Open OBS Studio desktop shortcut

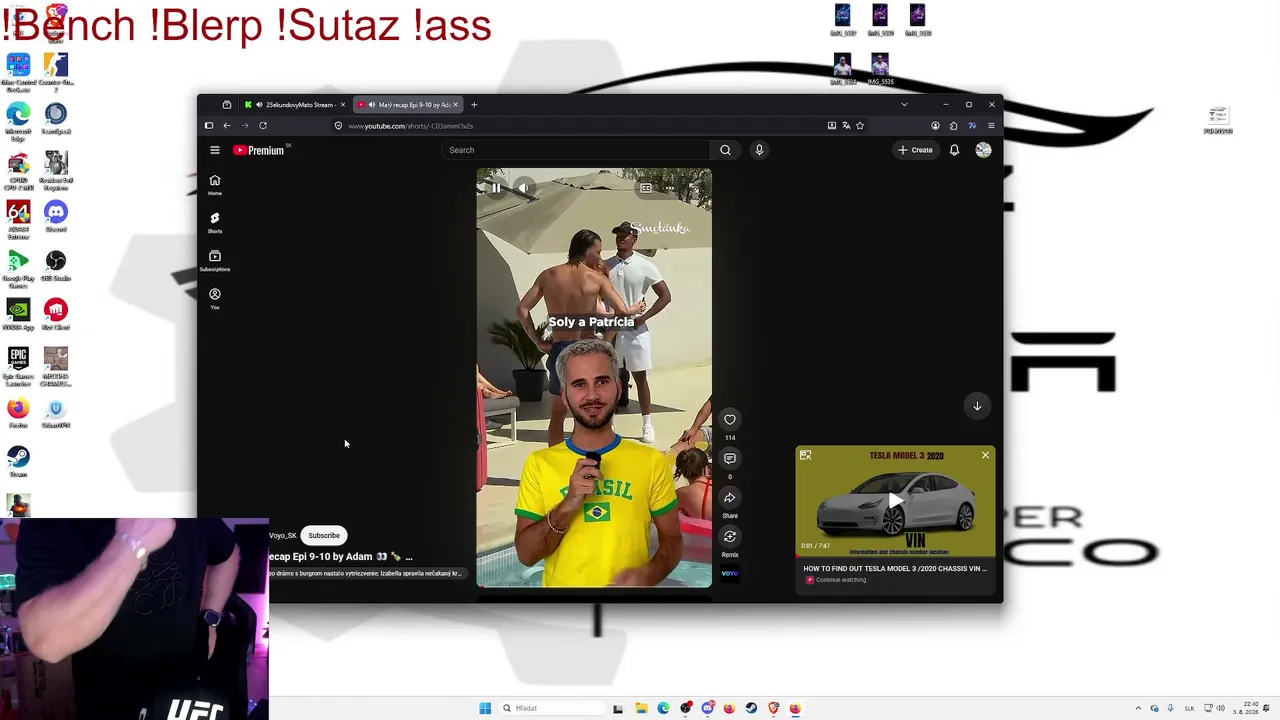pyautogui.click(x=56, y=266)
